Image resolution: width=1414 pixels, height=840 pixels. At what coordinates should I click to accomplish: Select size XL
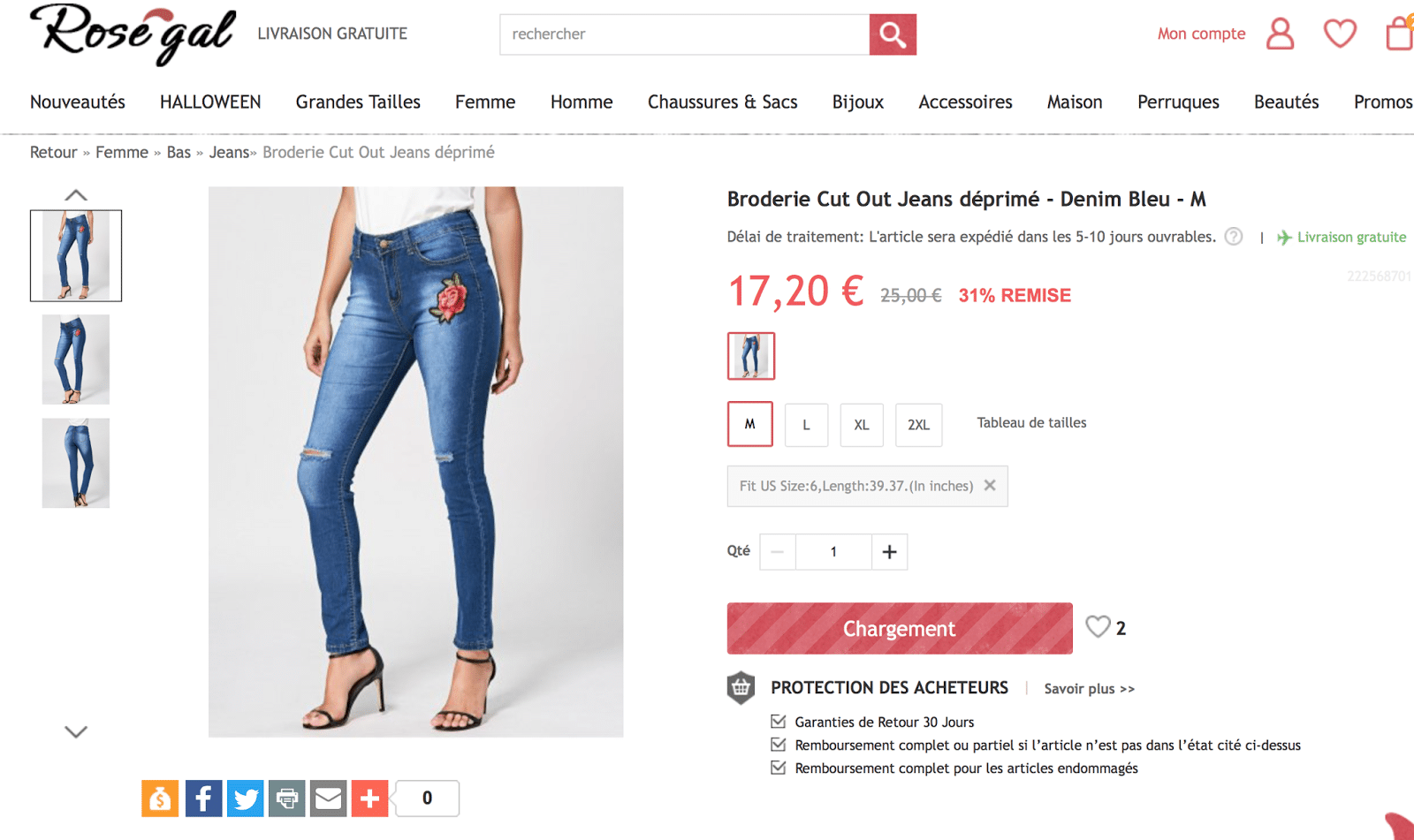click(862, 425)
